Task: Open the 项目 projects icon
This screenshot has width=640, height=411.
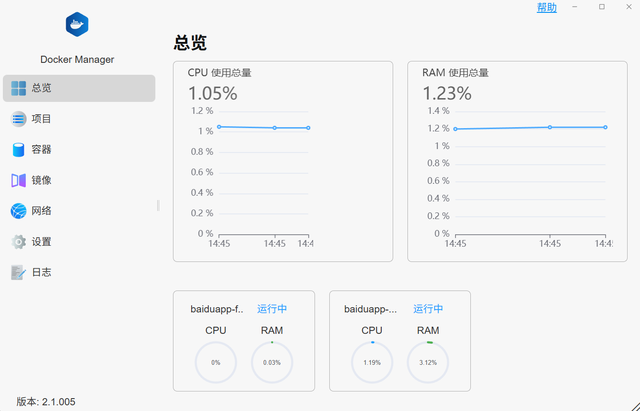Action: pos(19,119)
